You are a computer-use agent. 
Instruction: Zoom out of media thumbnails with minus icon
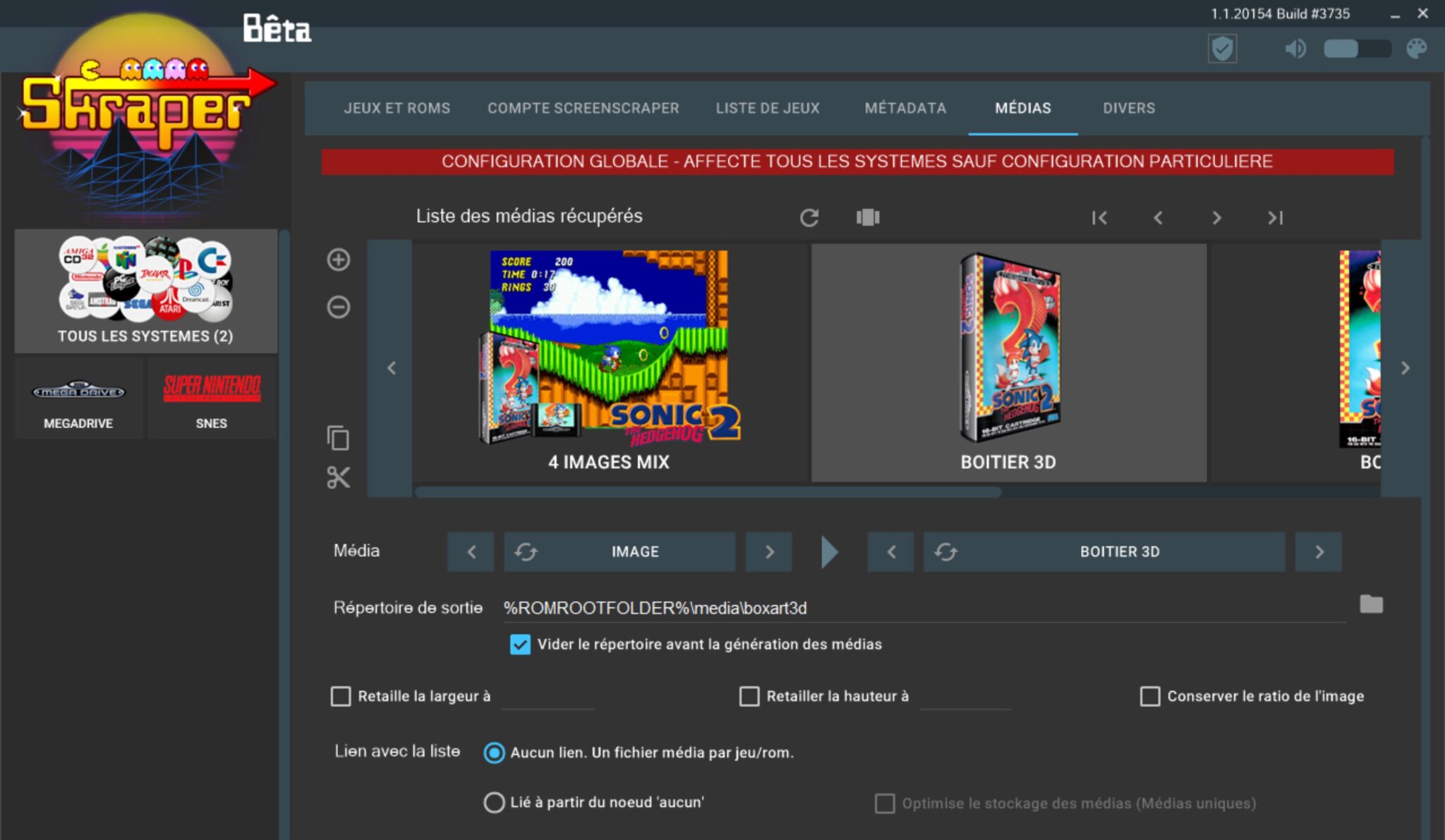tap(339, 306)
